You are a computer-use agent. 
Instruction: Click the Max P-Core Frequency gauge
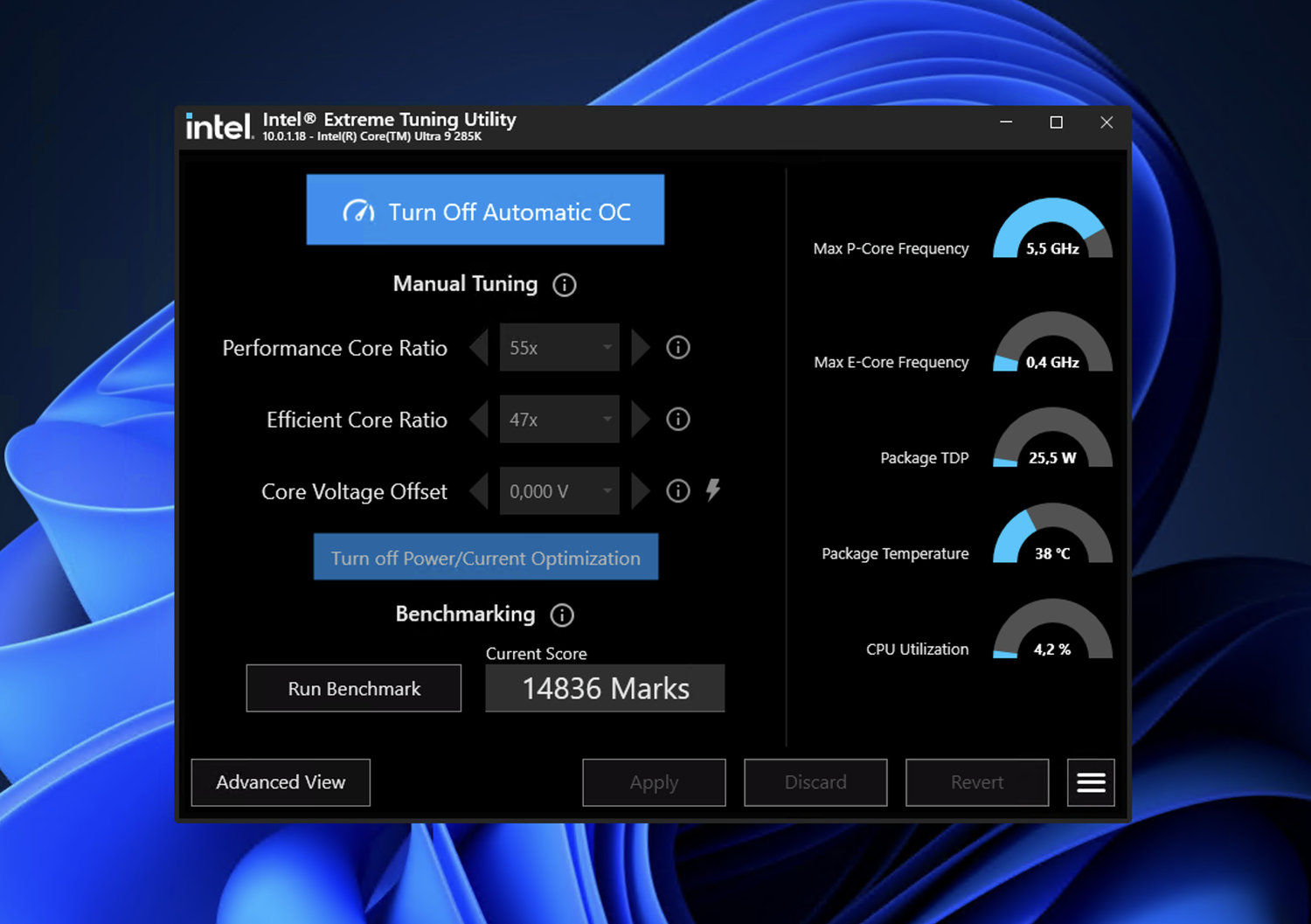click(x=1052, y=230)
